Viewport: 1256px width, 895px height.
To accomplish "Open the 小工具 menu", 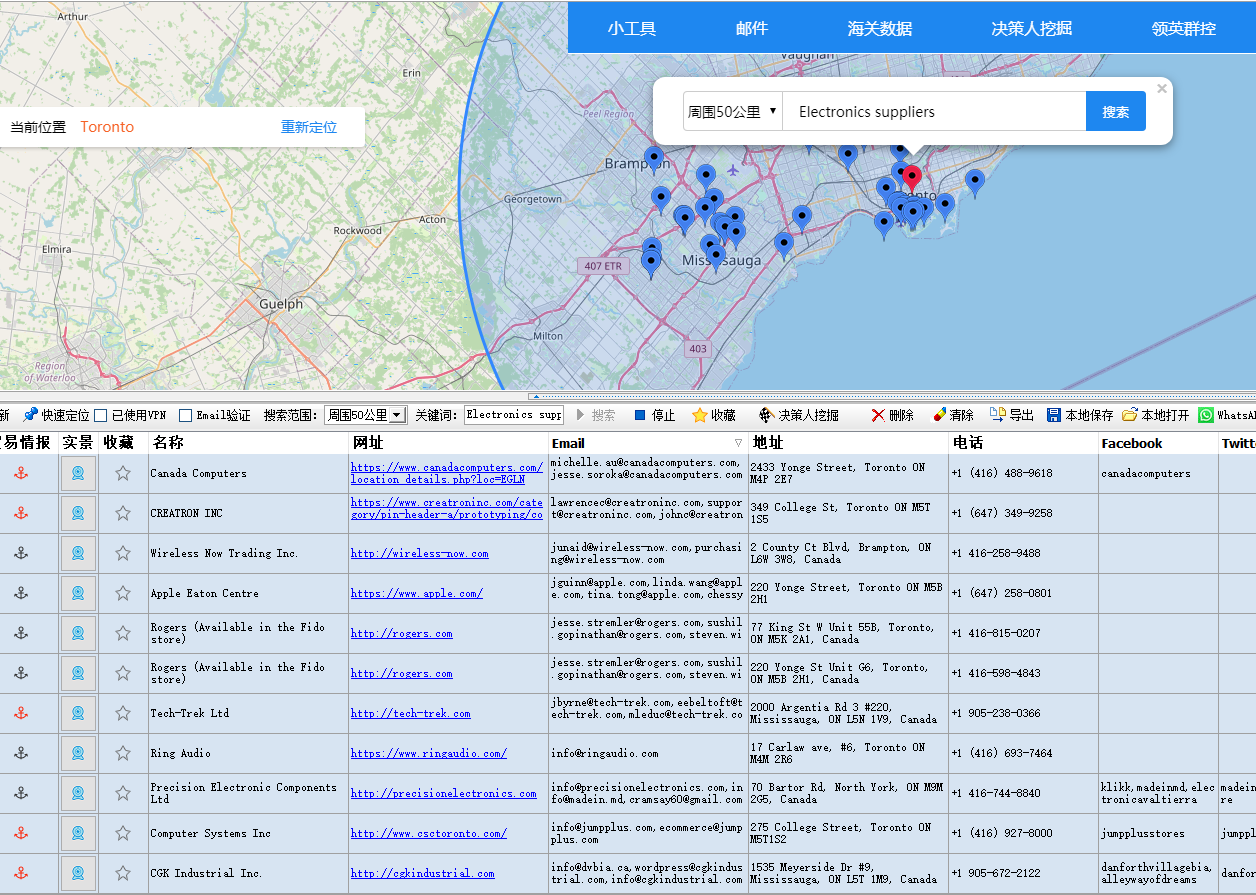I will tap(632, 28).
